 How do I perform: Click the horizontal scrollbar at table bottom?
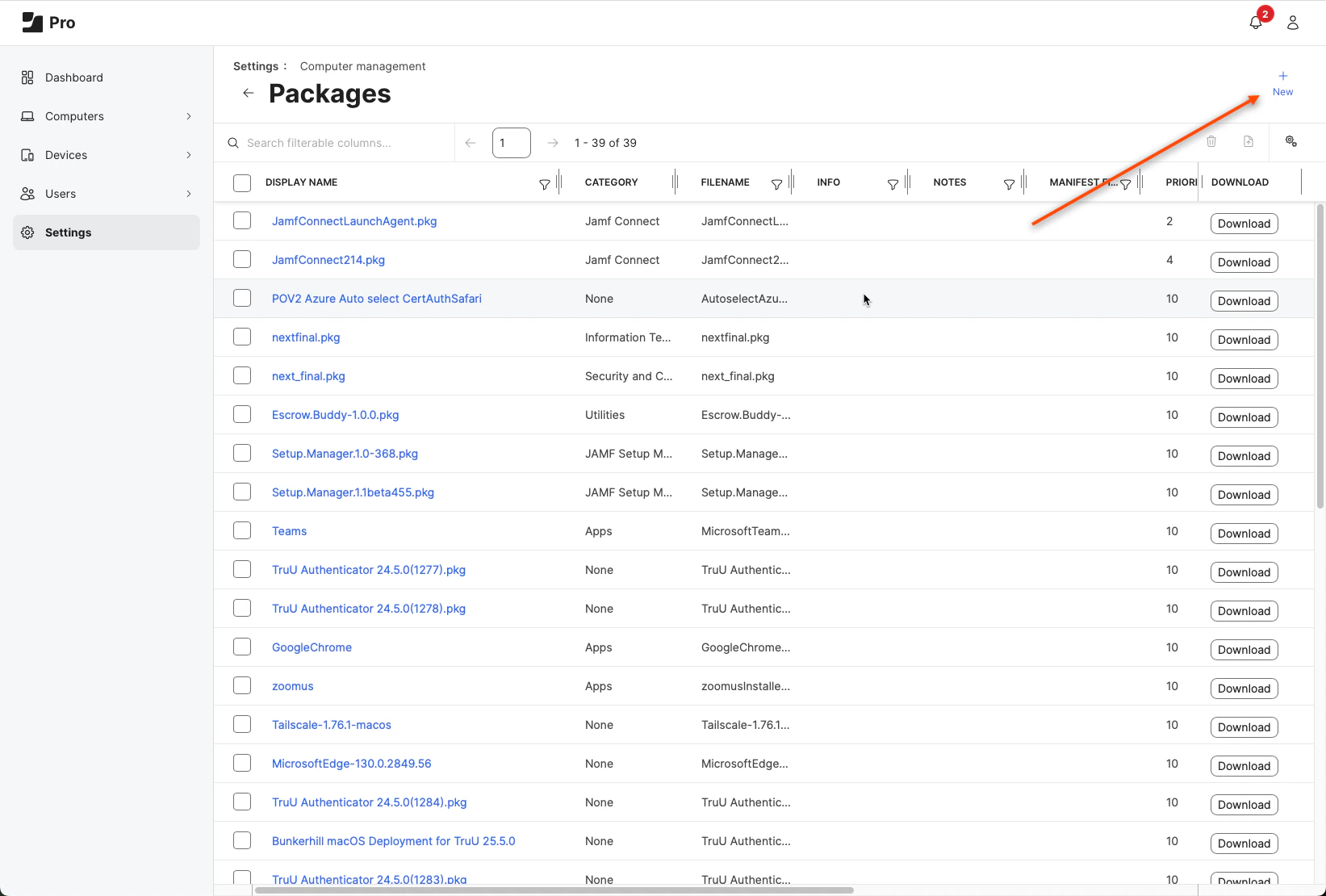(x=554, y=890)
